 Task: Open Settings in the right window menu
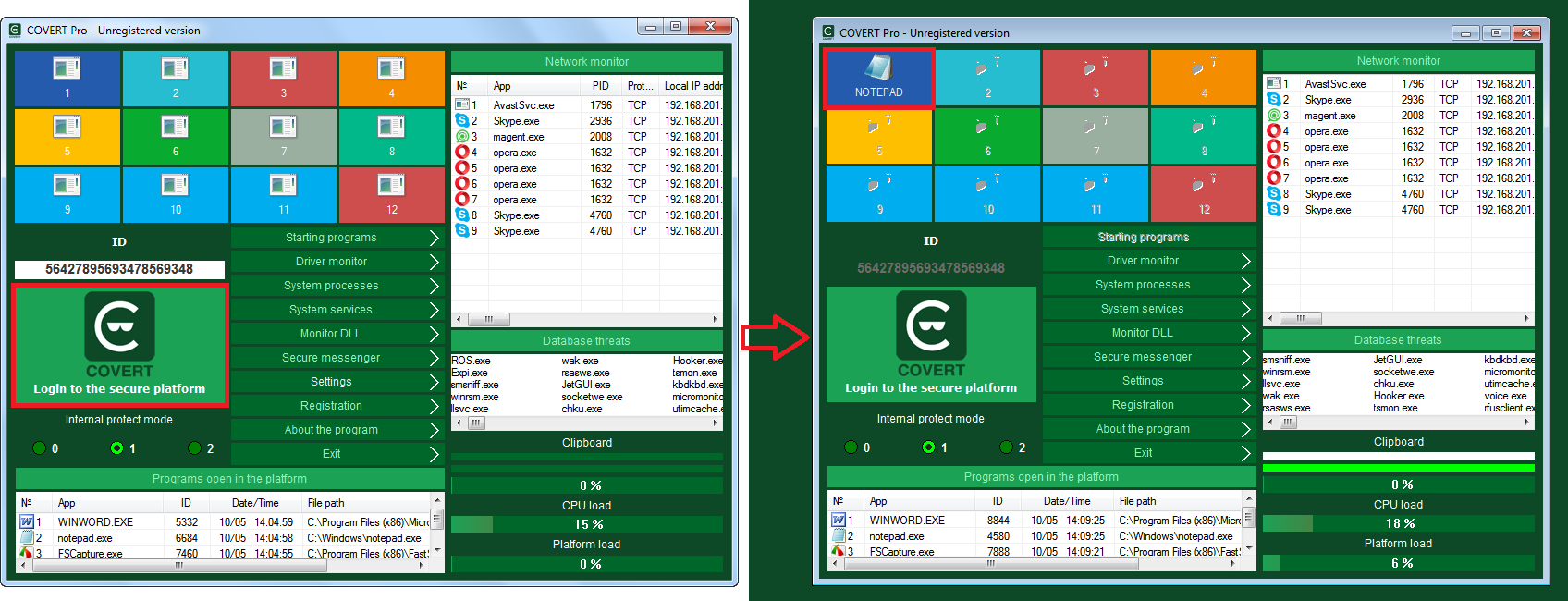[1143, 381]
